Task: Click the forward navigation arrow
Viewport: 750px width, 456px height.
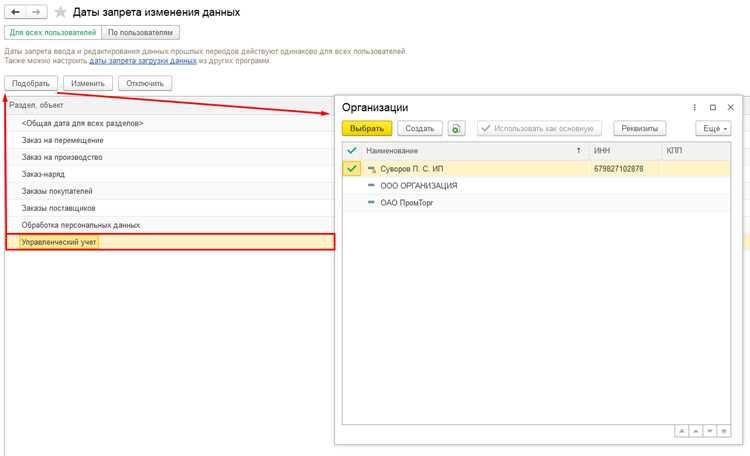Action: click(36, 12)
